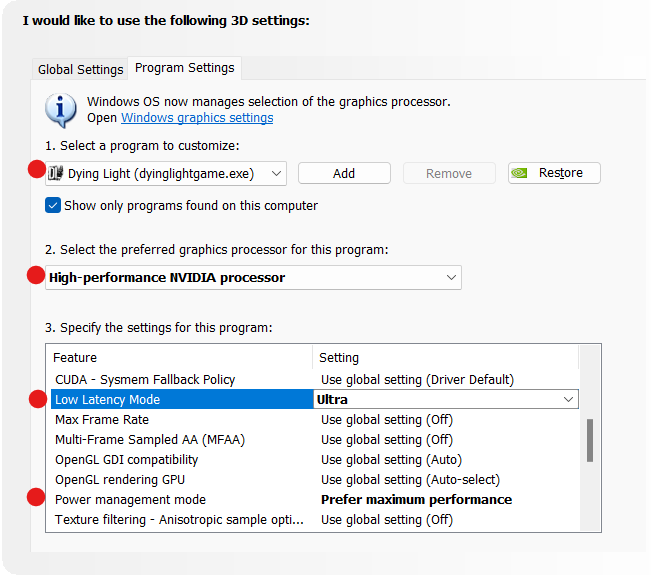
Task: Click the NVIDIA logo on Restore button
Action: [520, 173]
